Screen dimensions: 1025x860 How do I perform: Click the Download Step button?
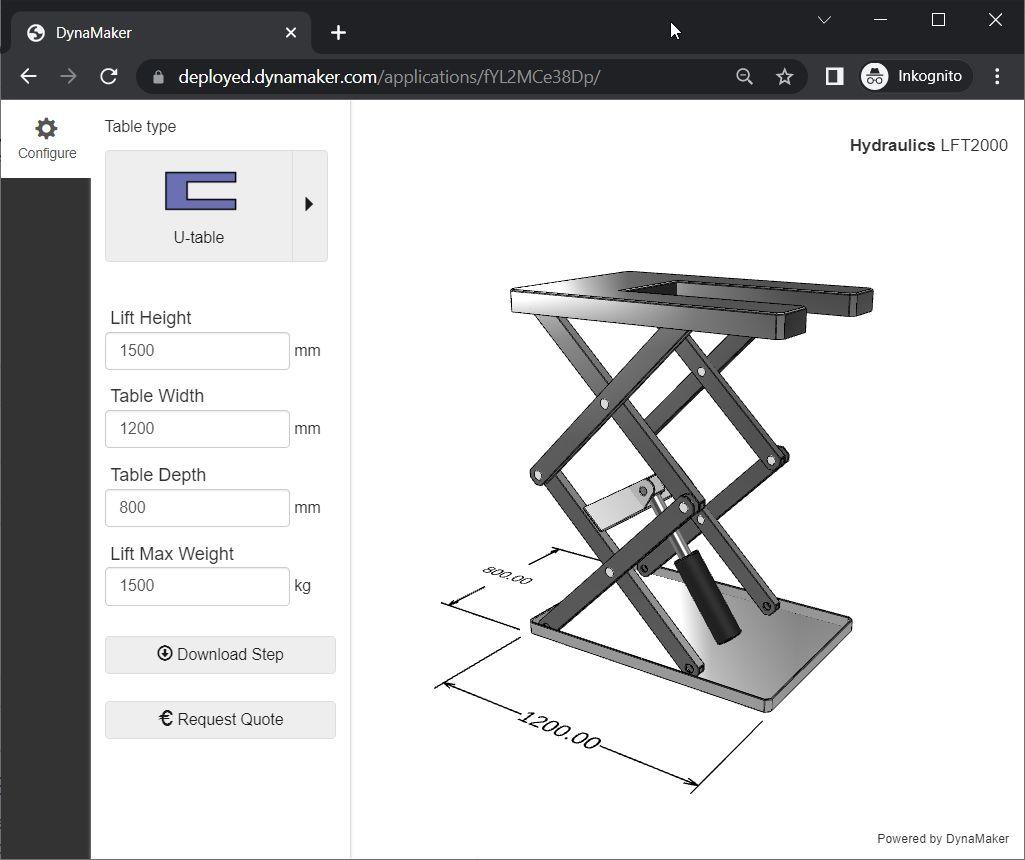point(220,655)
